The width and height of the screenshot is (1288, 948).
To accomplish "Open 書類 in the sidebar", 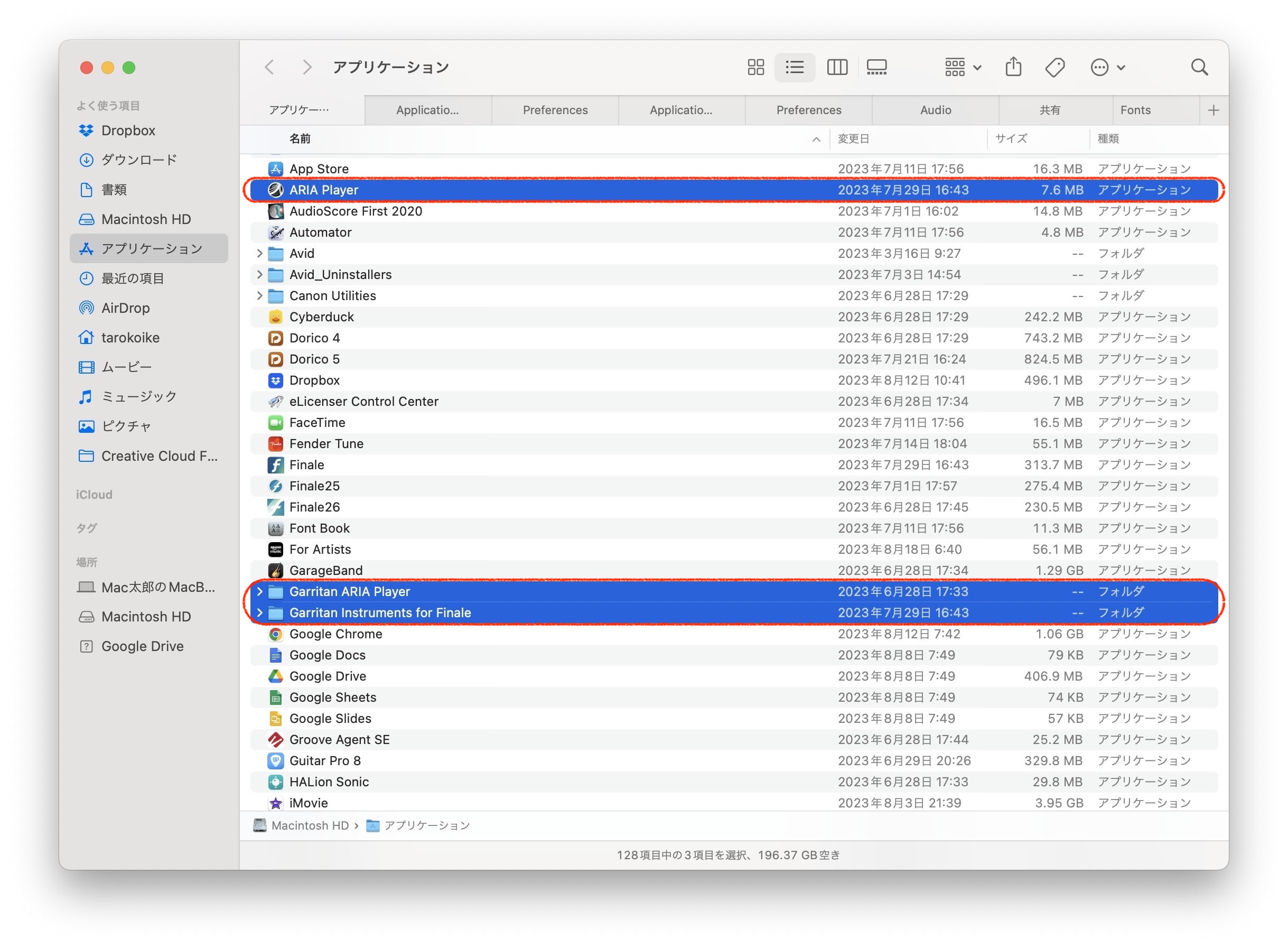I will point(148,190).
